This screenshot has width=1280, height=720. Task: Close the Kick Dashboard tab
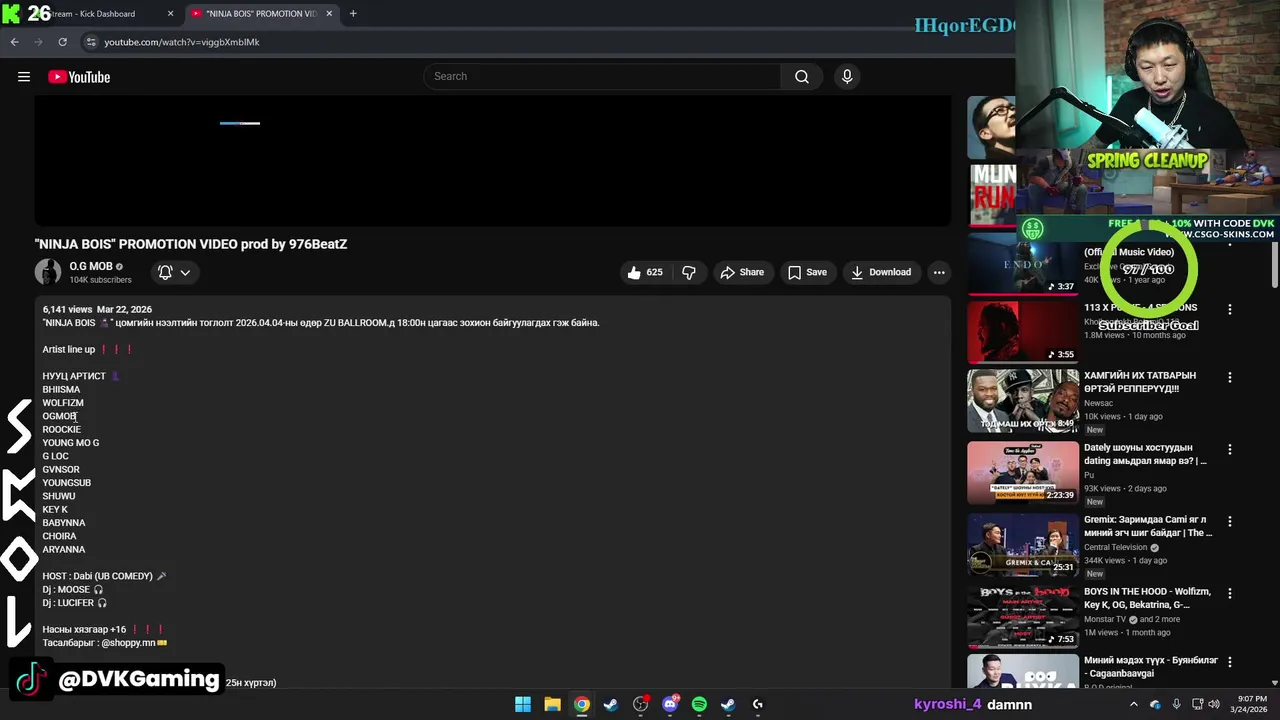click(x=170, y=14)
